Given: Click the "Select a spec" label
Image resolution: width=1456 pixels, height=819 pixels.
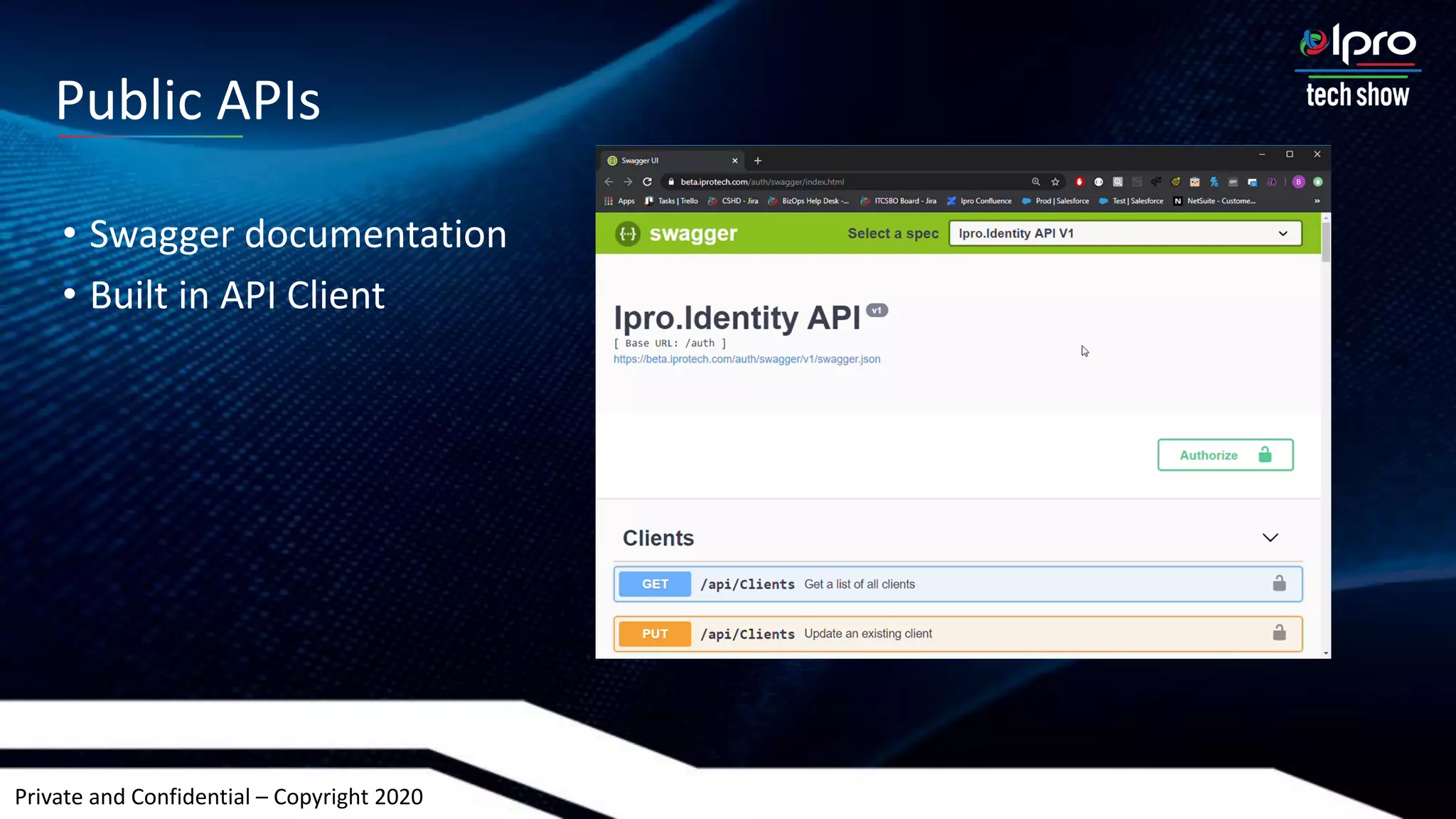Looking at the screenshot, I should pyautogui.click(x=893, y=233).
